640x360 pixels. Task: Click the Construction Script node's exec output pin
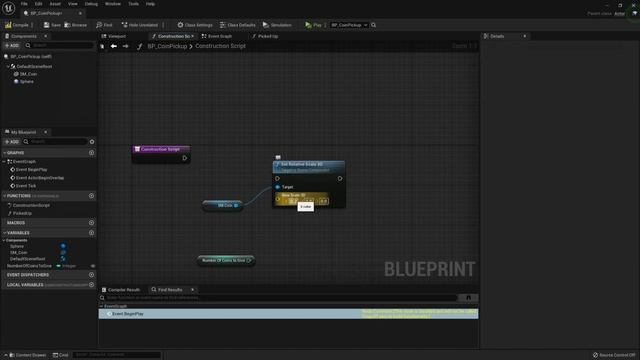point(184,158)
